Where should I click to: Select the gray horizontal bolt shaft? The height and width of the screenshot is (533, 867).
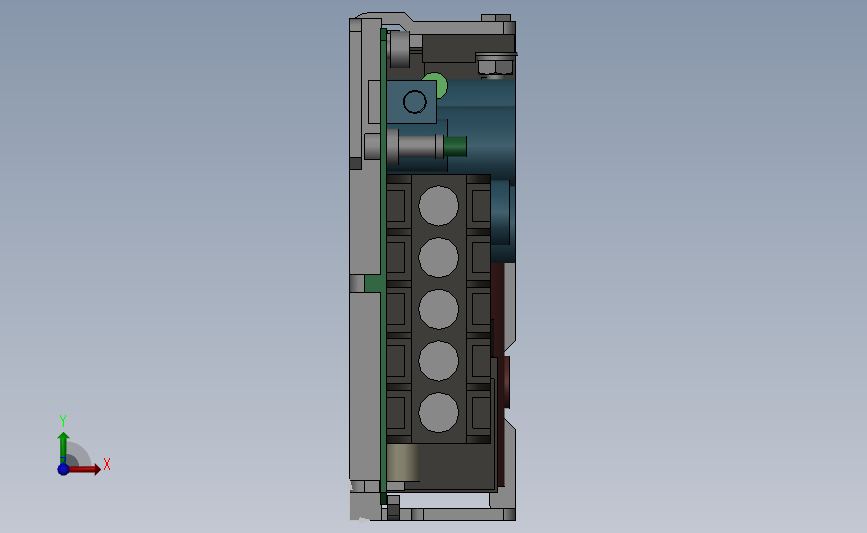[416, 147]
